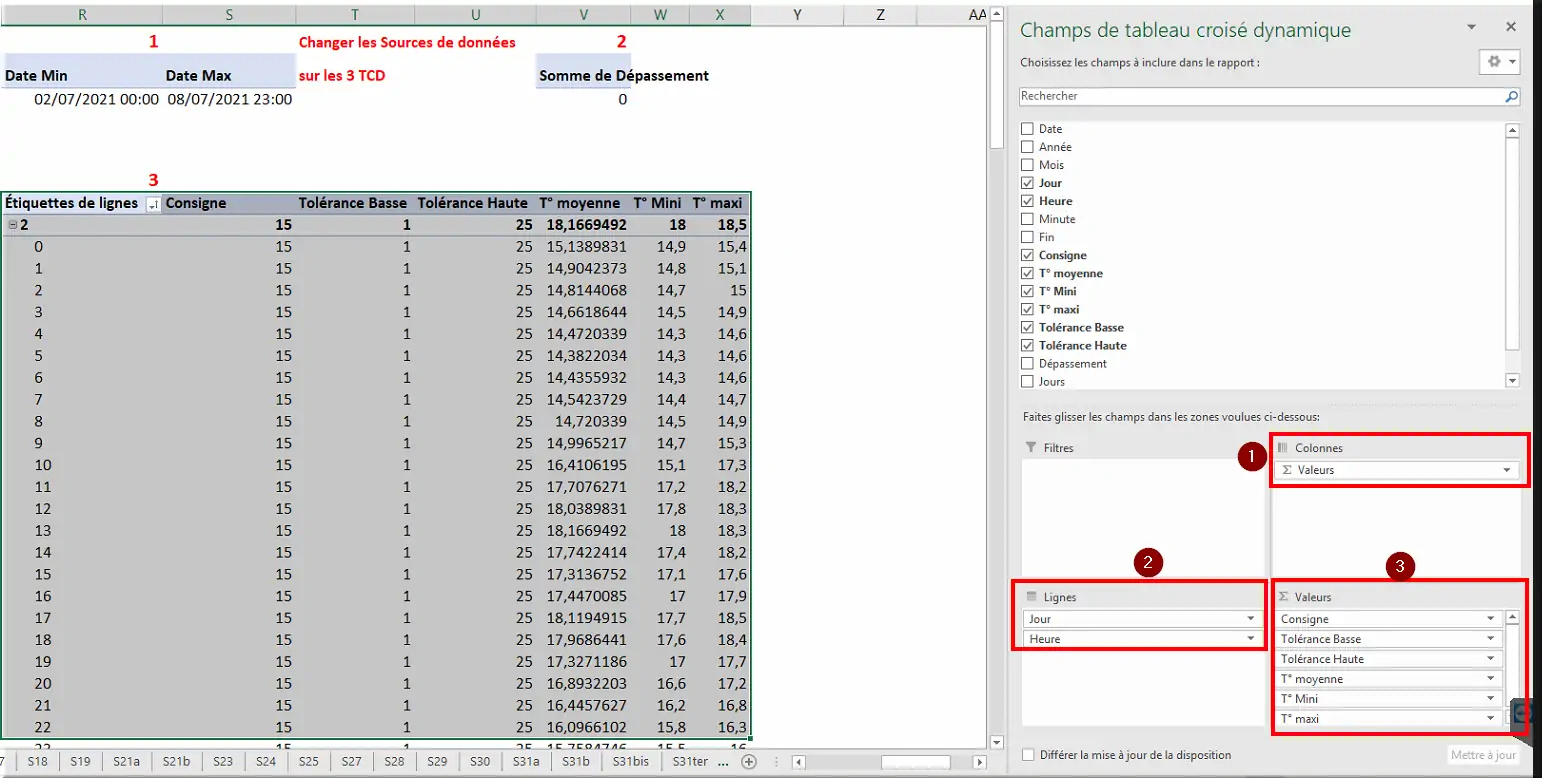Viewport: 1542px width, 778px height.
Task: Check the Jours field checkbox
Action: coord(1027,381)
